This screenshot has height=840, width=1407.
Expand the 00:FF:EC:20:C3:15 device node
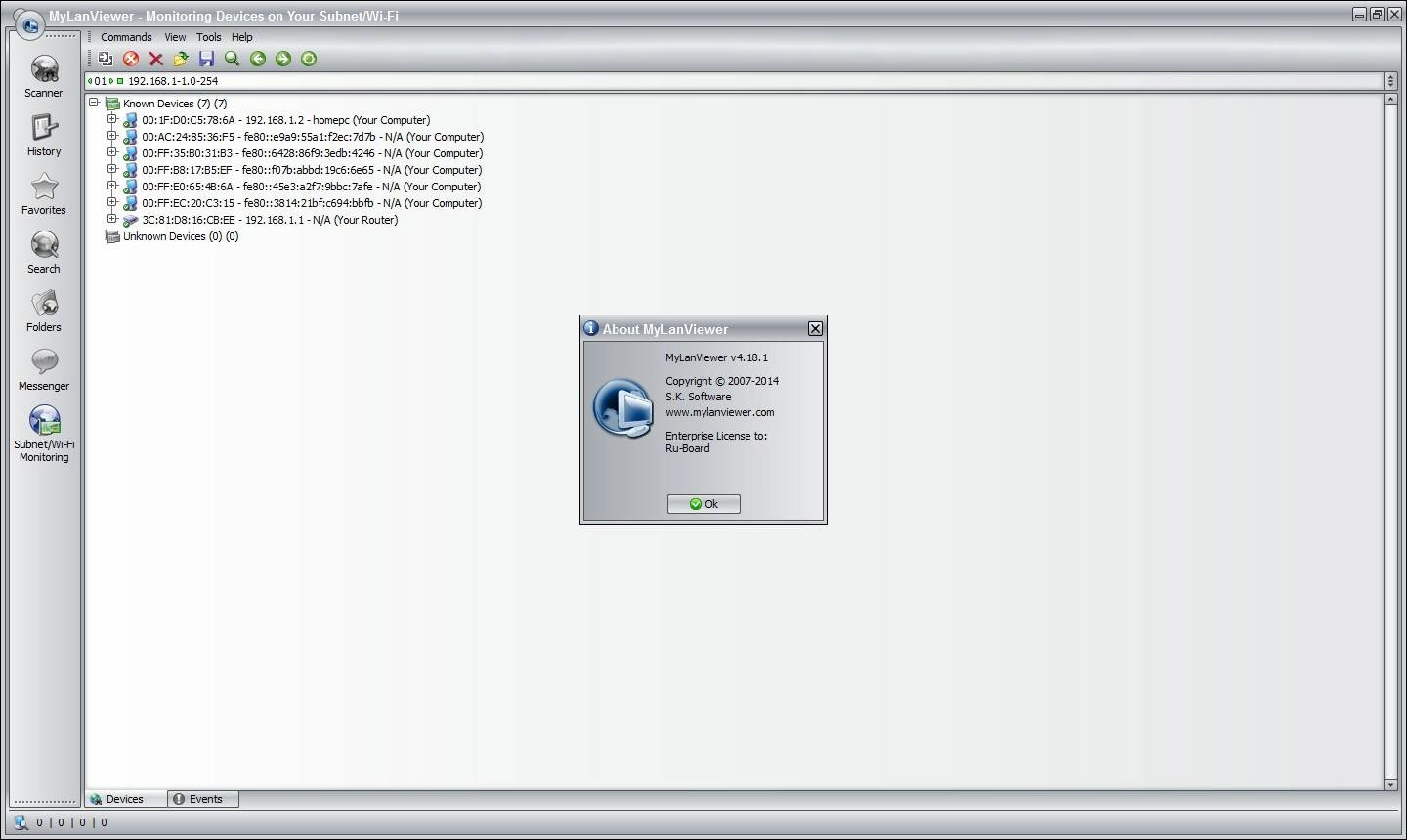[112, 202]
